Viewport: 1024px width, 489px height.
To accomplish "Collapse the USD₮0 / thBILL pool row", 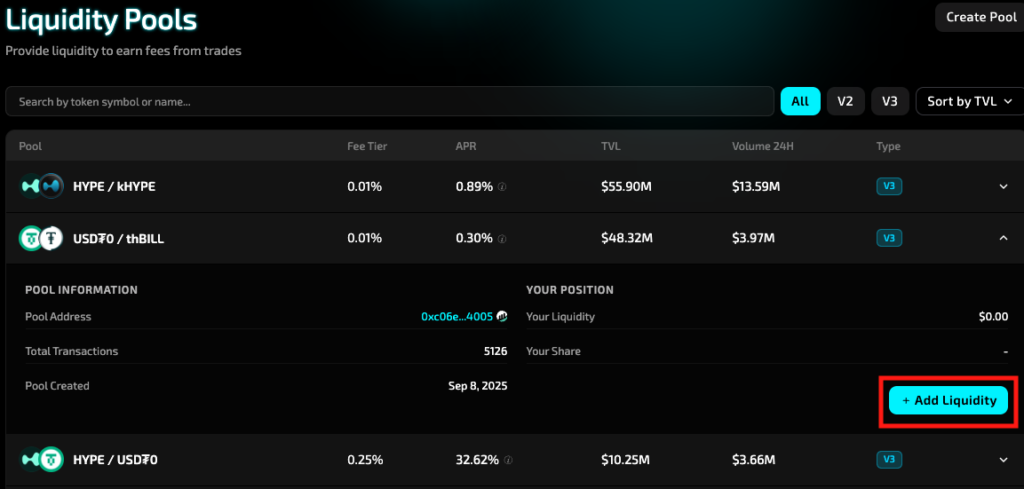I will point(1003,238).
